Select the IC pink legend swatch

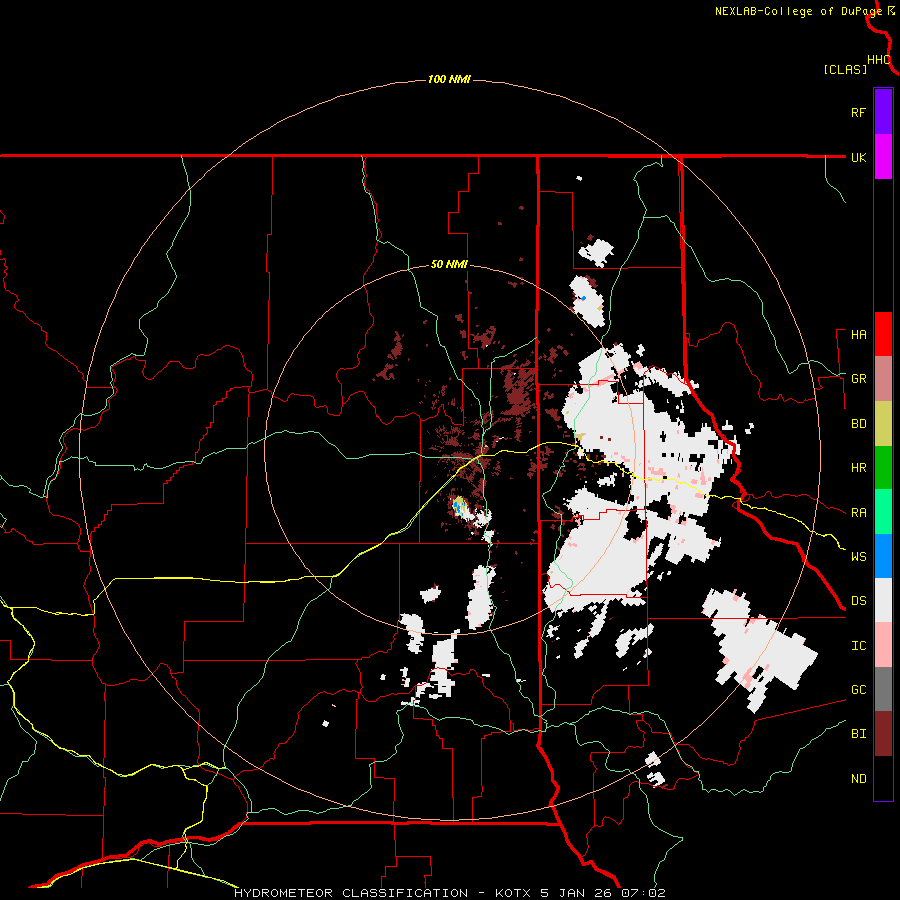pyautogui.click(x=883, y=645)
